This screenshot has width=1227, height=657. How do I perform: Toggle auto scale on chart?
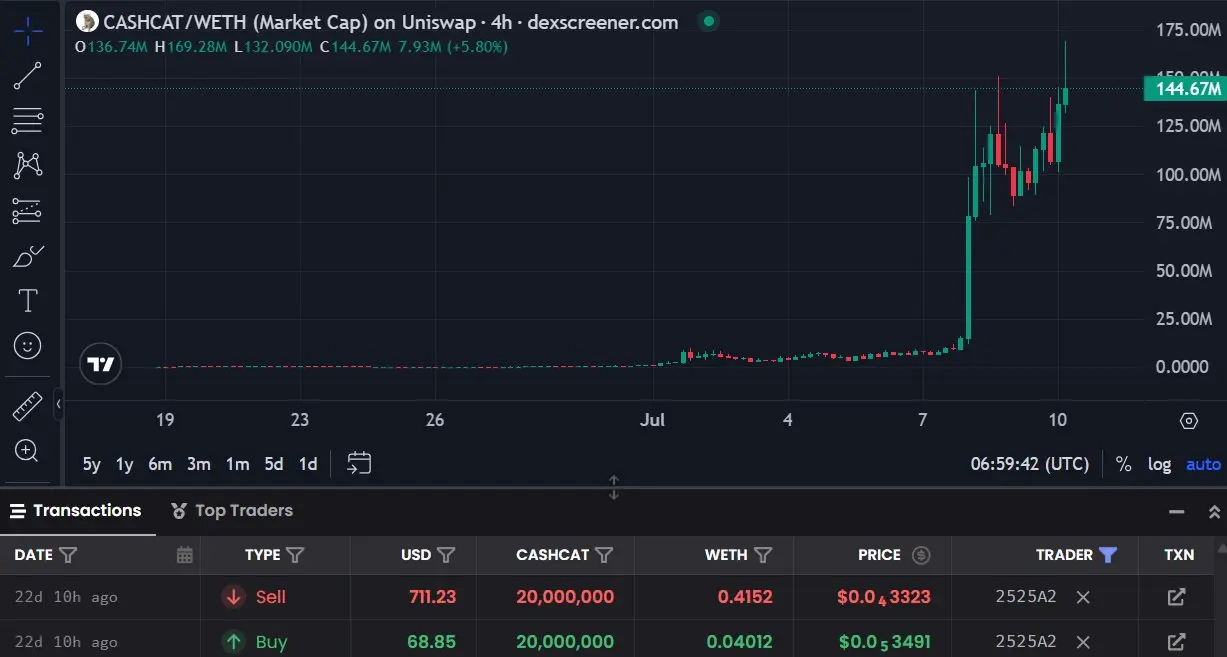[1203, 464]
